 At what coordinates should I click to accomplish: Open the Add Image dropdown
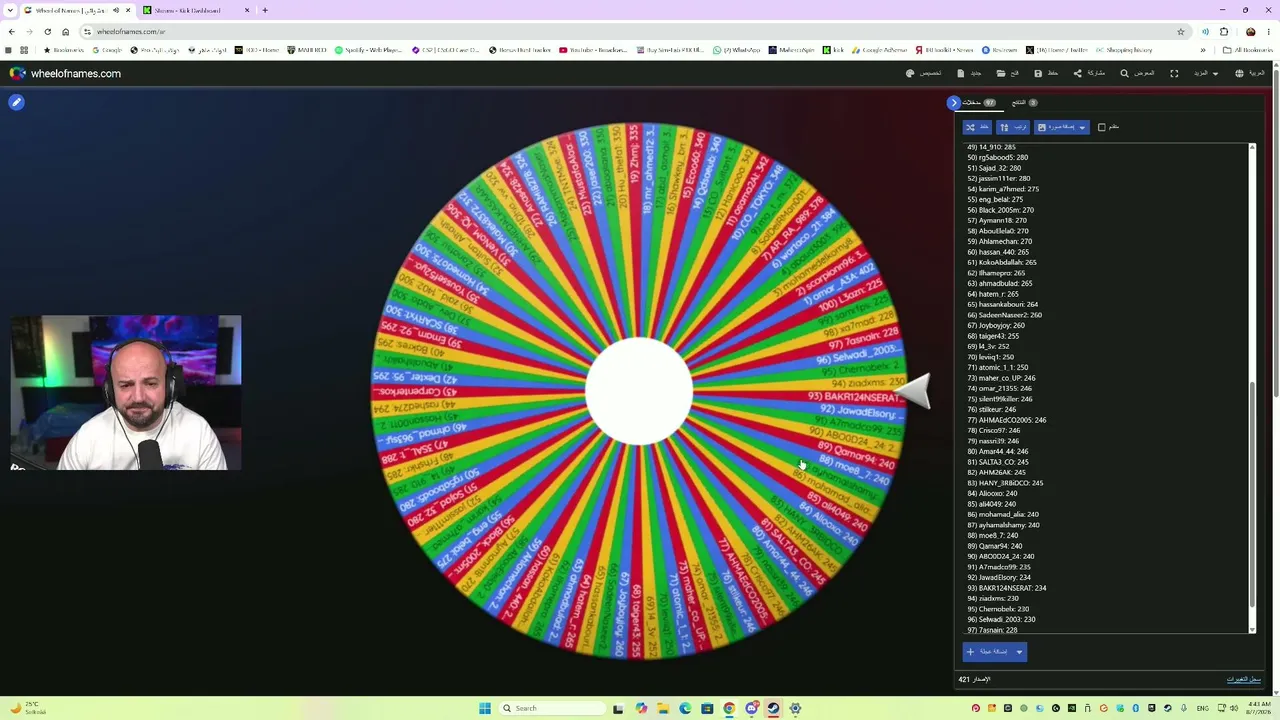click(x=1061, y=127)
